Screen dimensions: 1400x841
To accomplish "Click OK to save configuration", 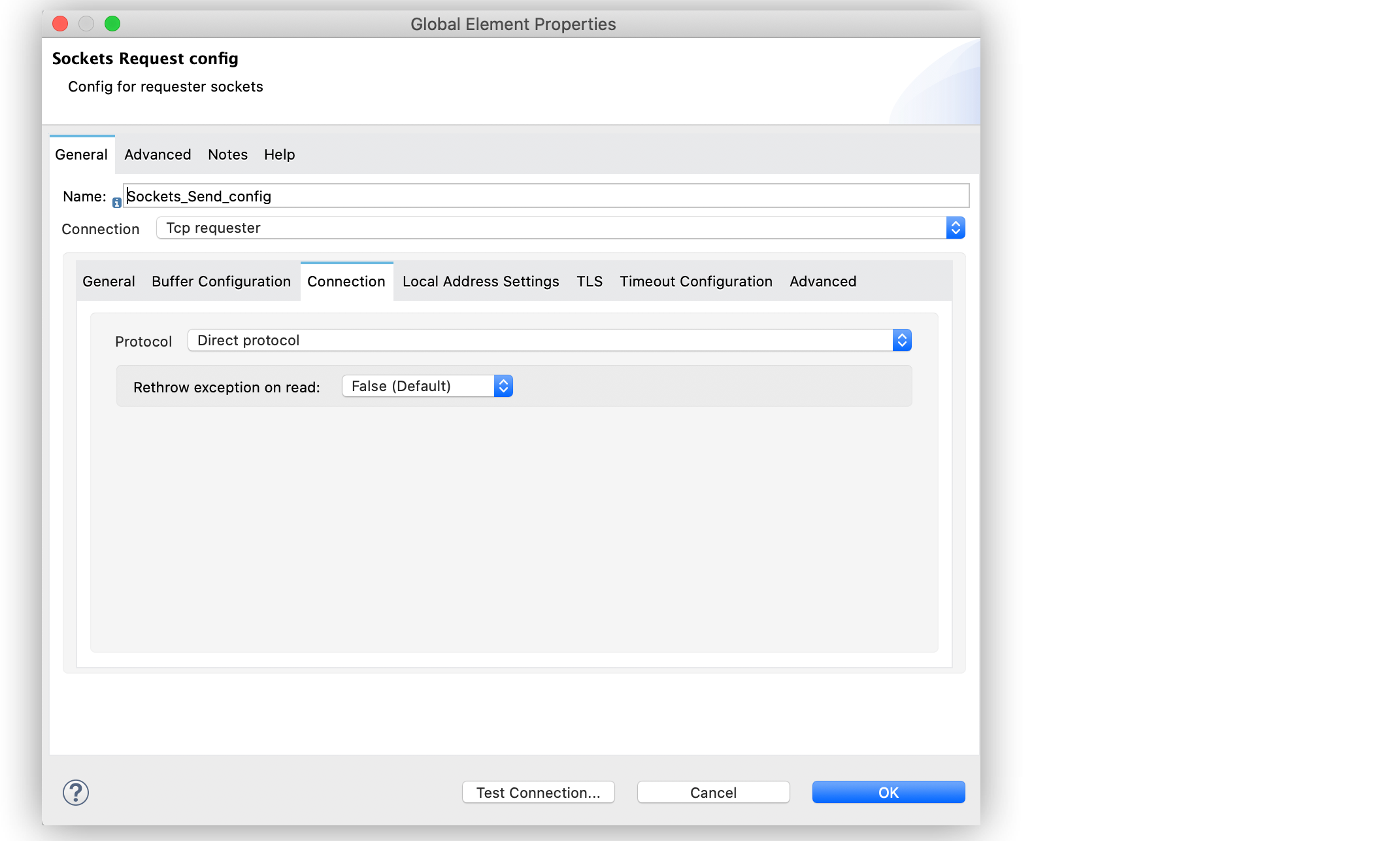I will pos(888,792).
